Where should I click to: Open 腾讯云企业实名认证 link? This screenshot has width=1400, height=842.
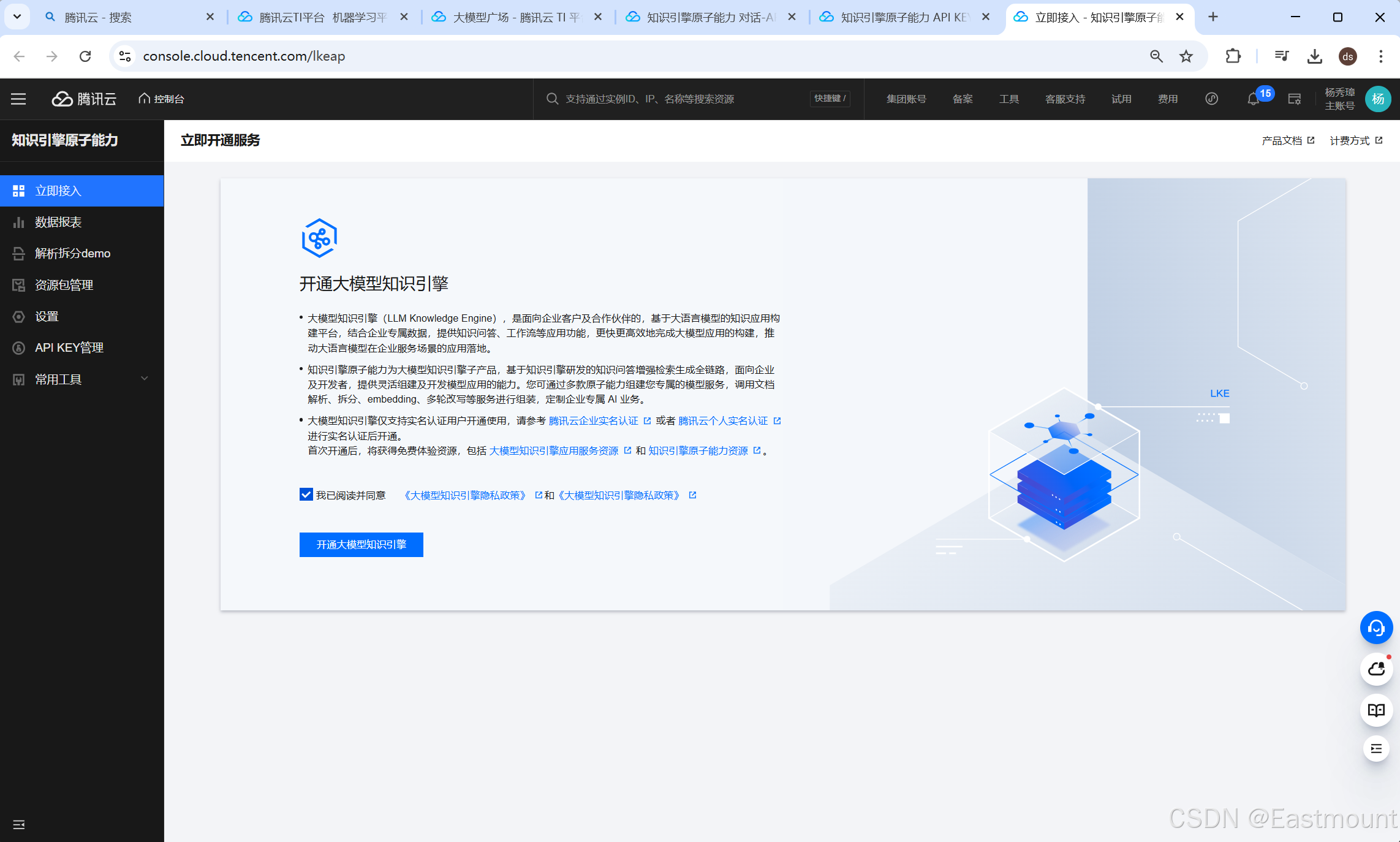coord(593,420)
